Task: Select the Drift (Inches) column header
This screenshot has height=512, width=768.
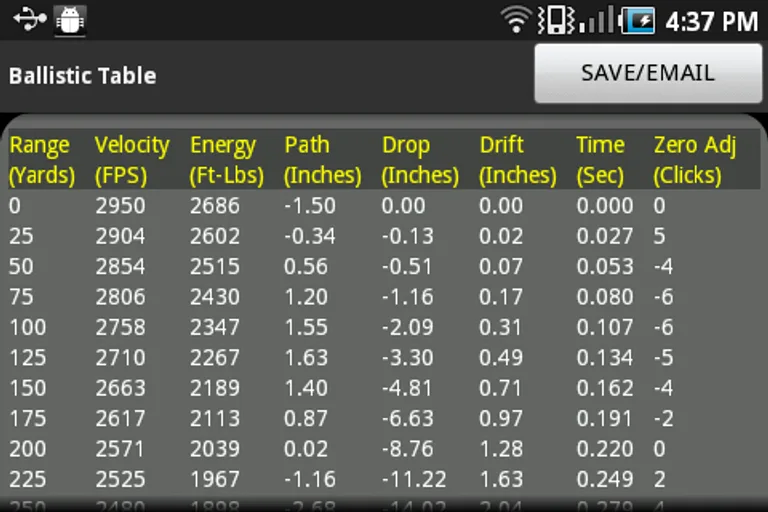Action: coord(517,160)
